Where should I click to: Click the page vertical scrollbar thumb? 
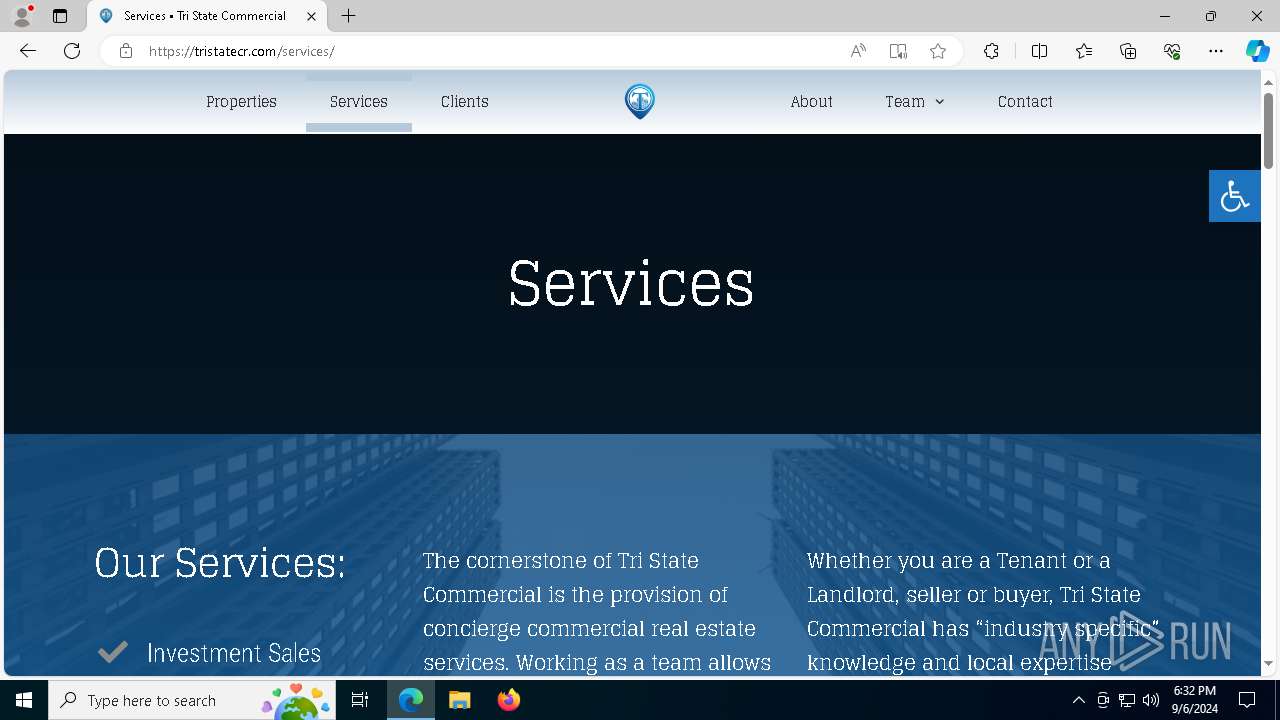click(x=1268, y=130)
